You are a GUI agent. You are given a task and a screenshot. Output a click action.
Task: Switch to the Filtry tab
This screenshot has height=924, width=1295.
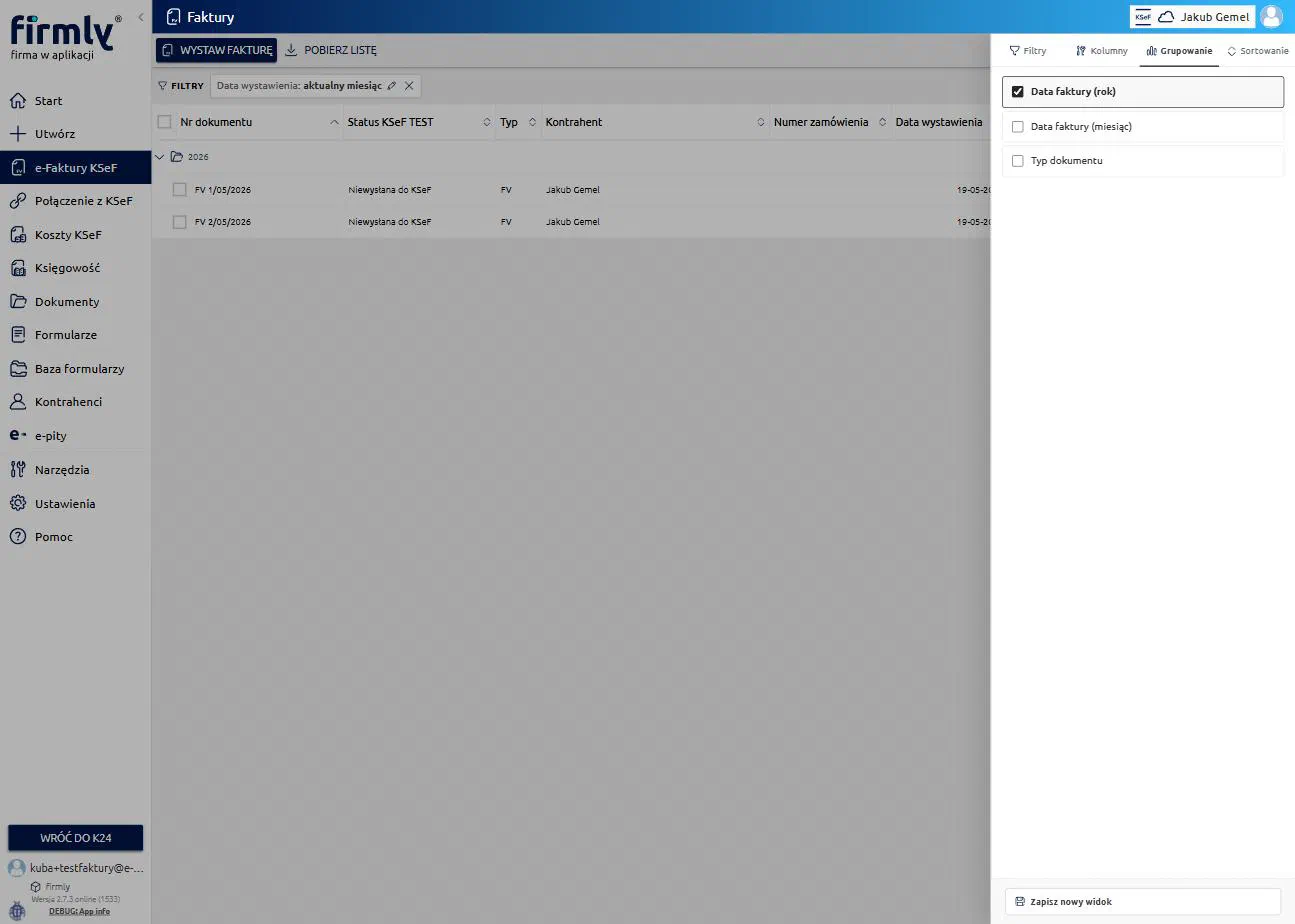(1028, 51)
